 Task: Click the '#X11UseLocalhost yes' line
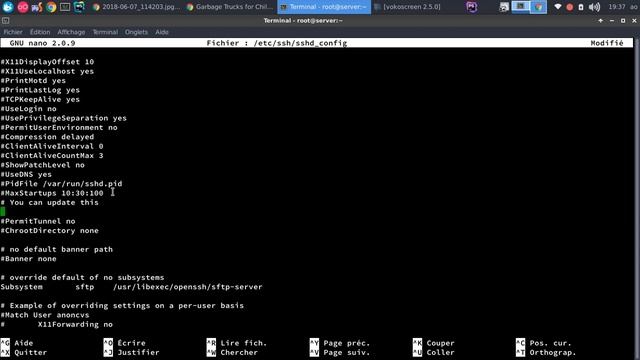(x=47, y=71)
